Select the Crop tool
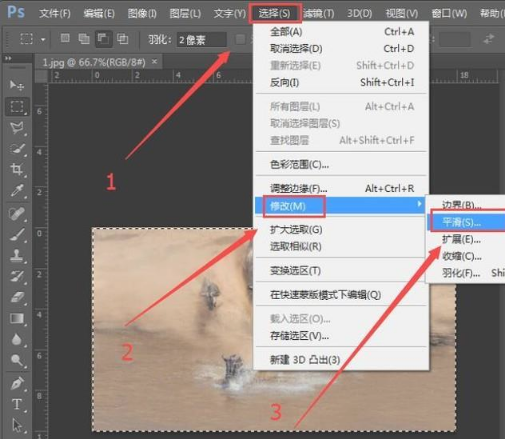The image size is (505, 439). point(17,169)
